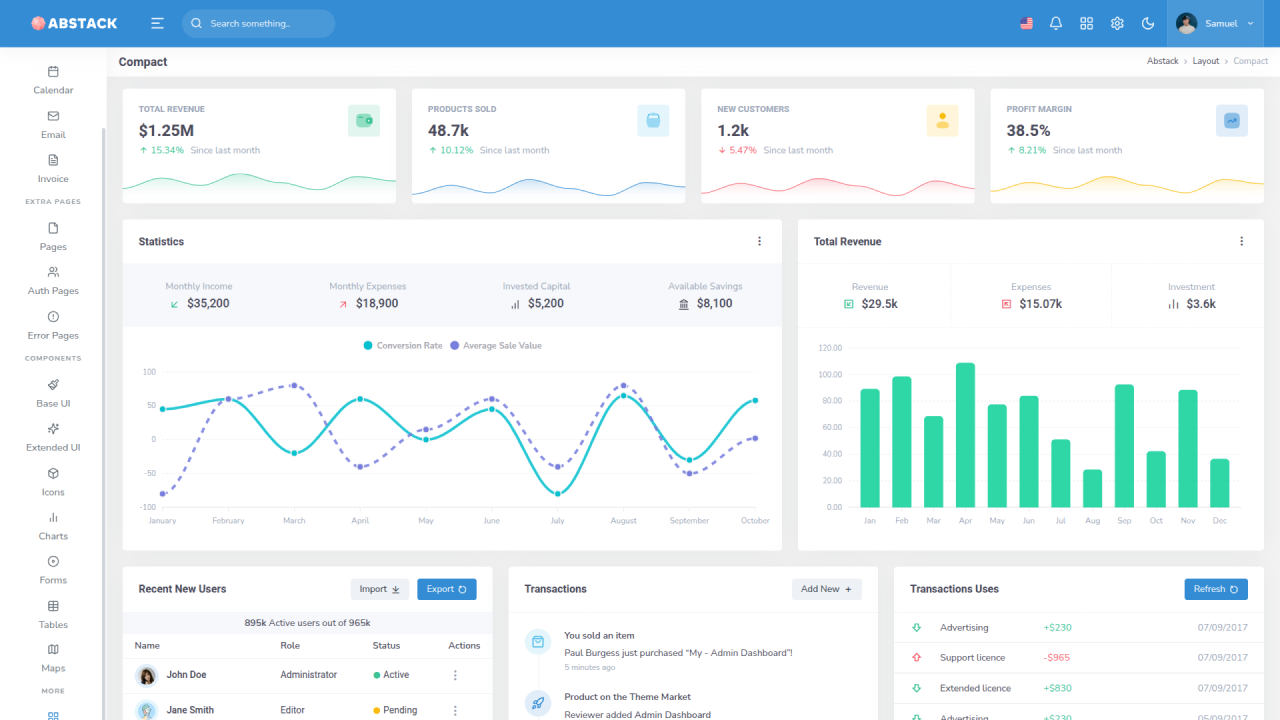This screenshot has width=1280, height=720.
Task: Open the Extended UI sidebar icon
Action: click(53, 429)
